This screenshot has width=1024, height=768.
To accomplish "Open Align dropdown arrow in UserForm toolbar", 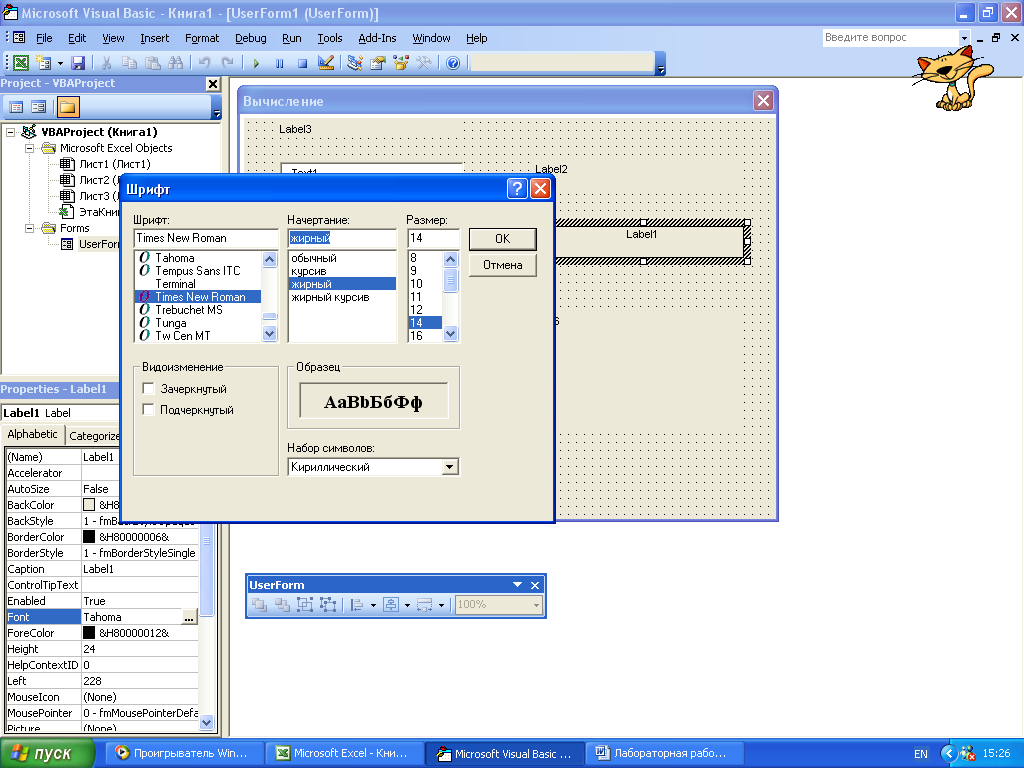I will (374, 605).
